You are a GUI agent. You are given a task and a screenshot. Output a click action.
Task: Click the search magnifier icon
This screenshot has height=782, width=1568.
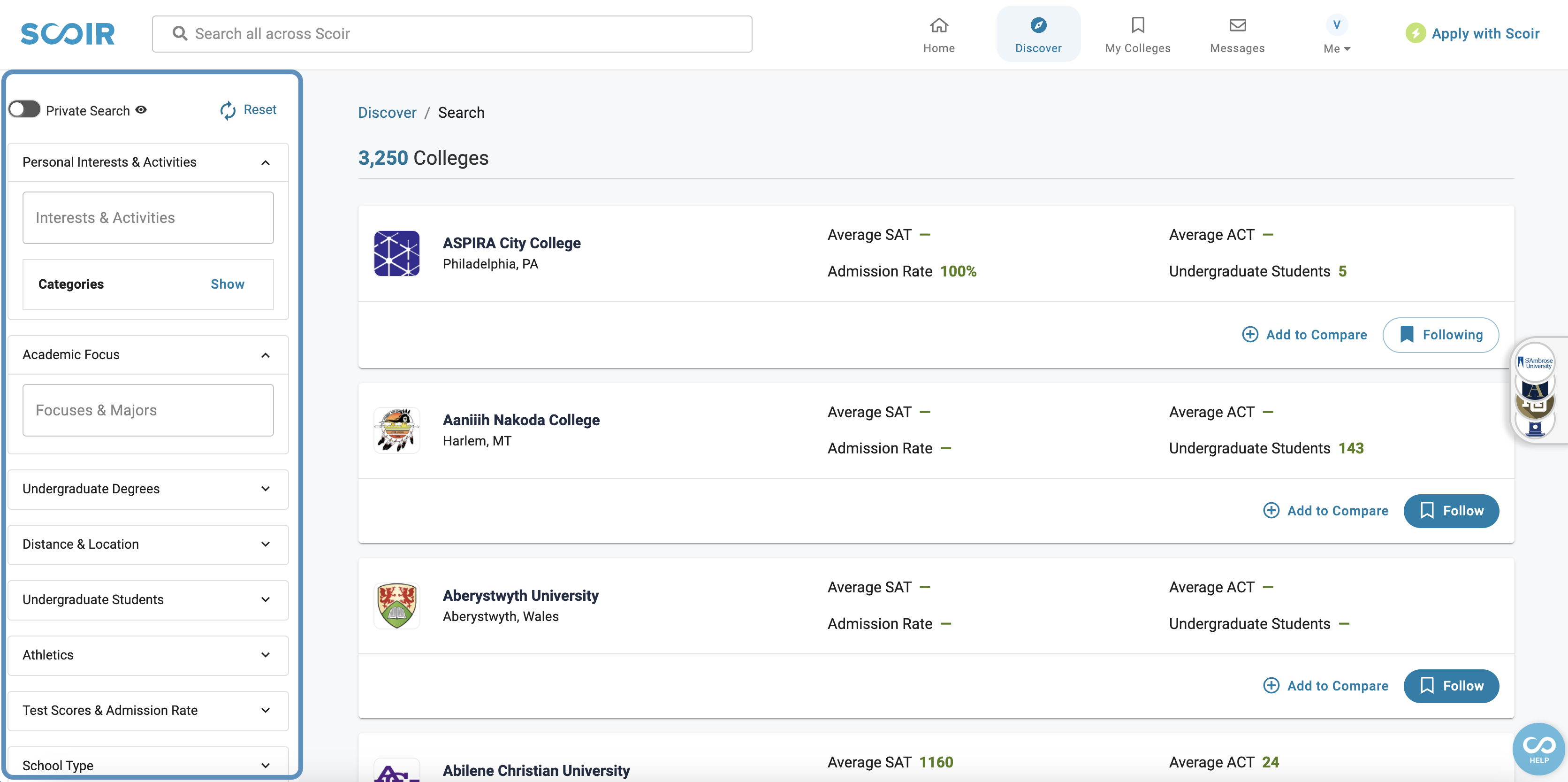(x=180, y=33)
